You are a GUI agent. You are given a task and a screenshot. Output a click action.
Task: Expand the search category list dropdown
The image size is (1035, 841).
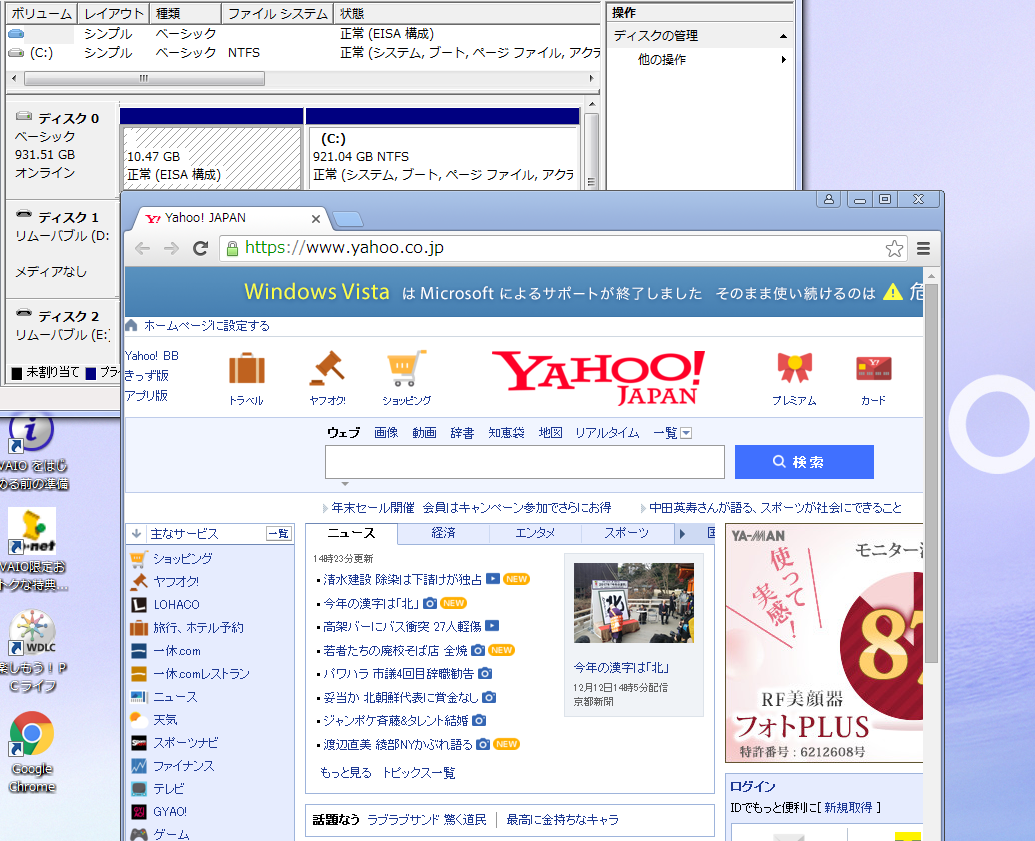coord(686,433)
